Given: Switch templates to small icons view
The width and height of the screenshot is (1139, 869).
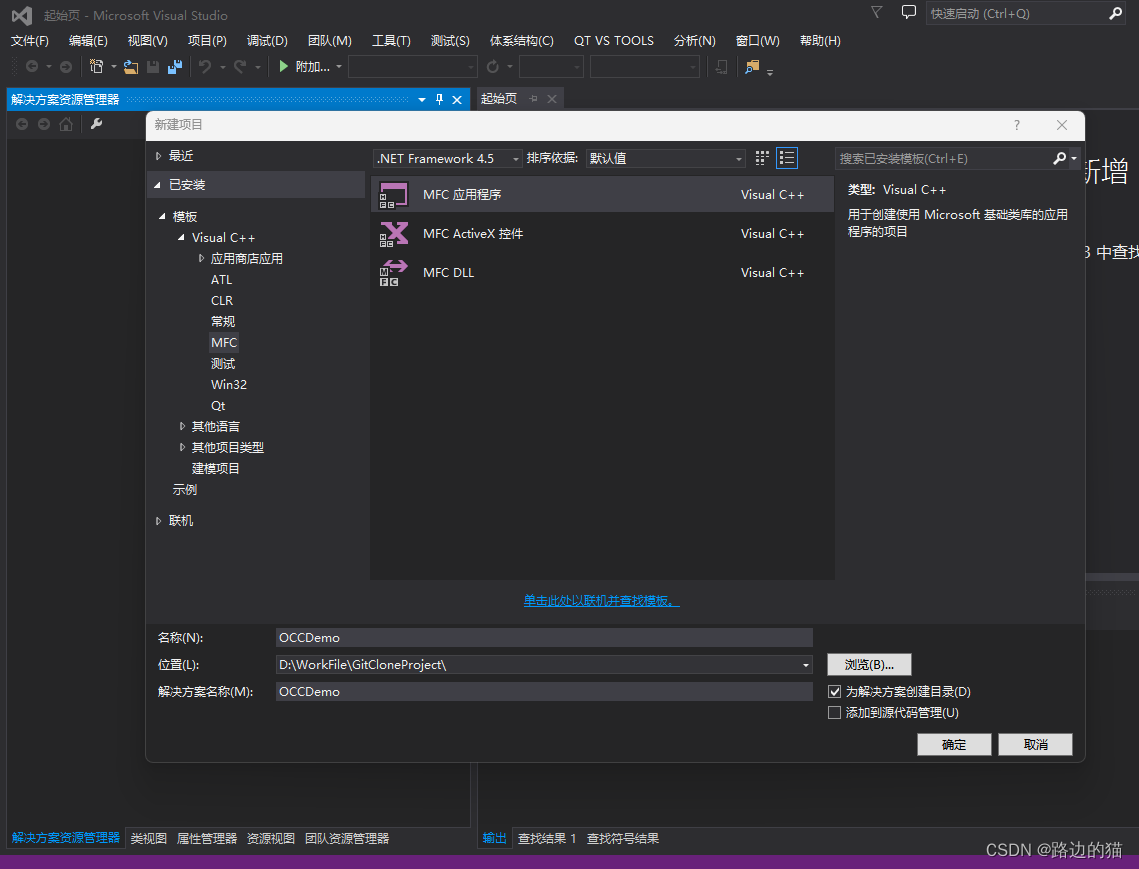Looking at the screenshot, I should click(x=761, y=158).
